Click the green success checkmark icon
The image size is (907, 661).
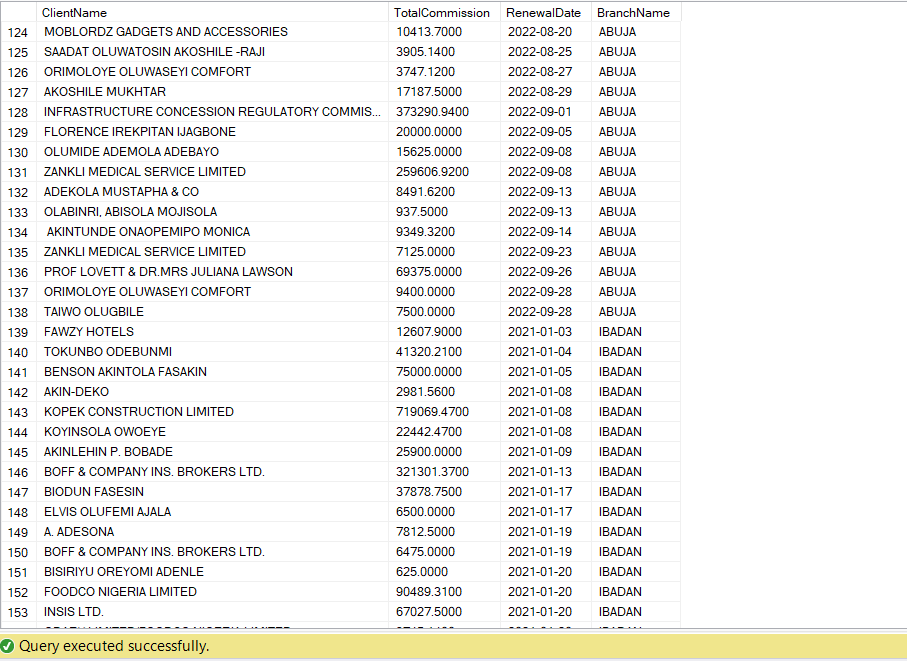[8, 645]
